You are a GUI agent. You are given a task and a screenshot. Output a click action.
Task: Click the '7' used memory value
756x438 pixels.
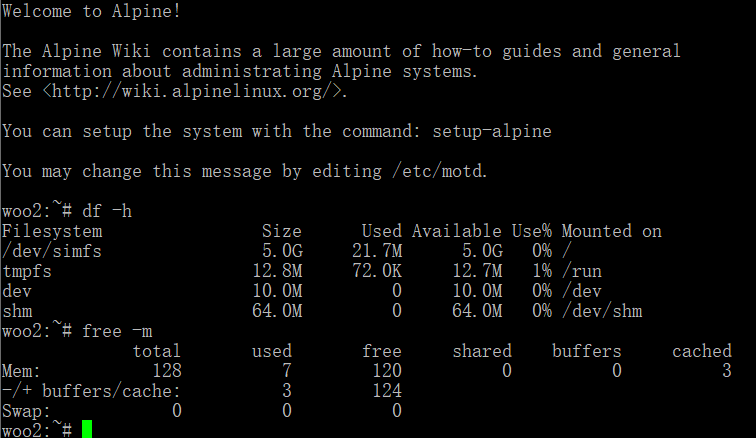pyautogui.click(x=287, y=371)
